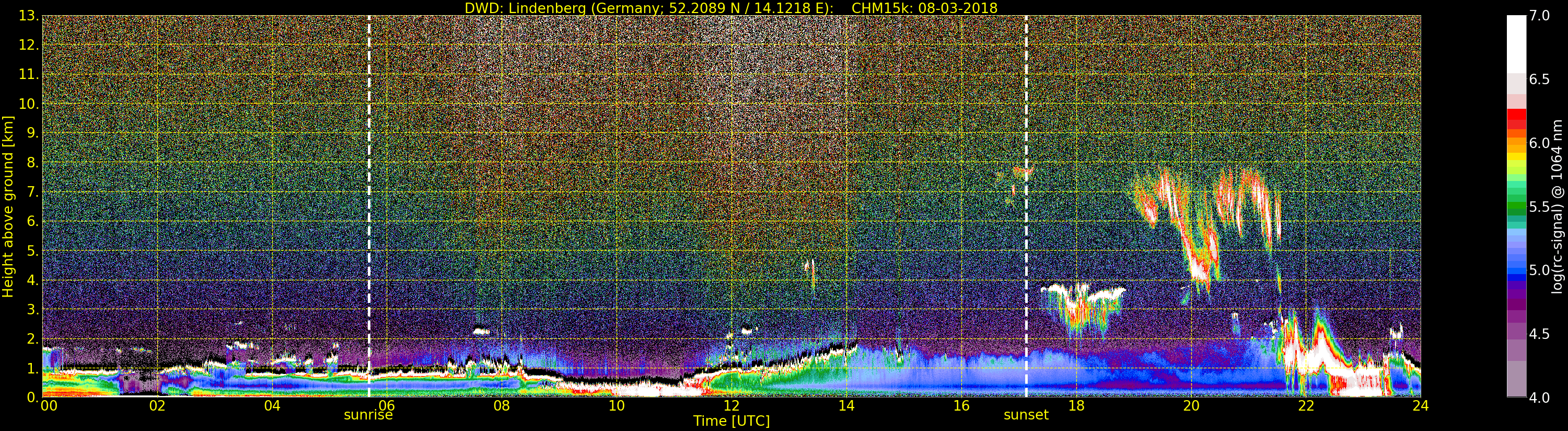Click the time axis tick 14
The image size is (1568, 431).
coord(846,405)
